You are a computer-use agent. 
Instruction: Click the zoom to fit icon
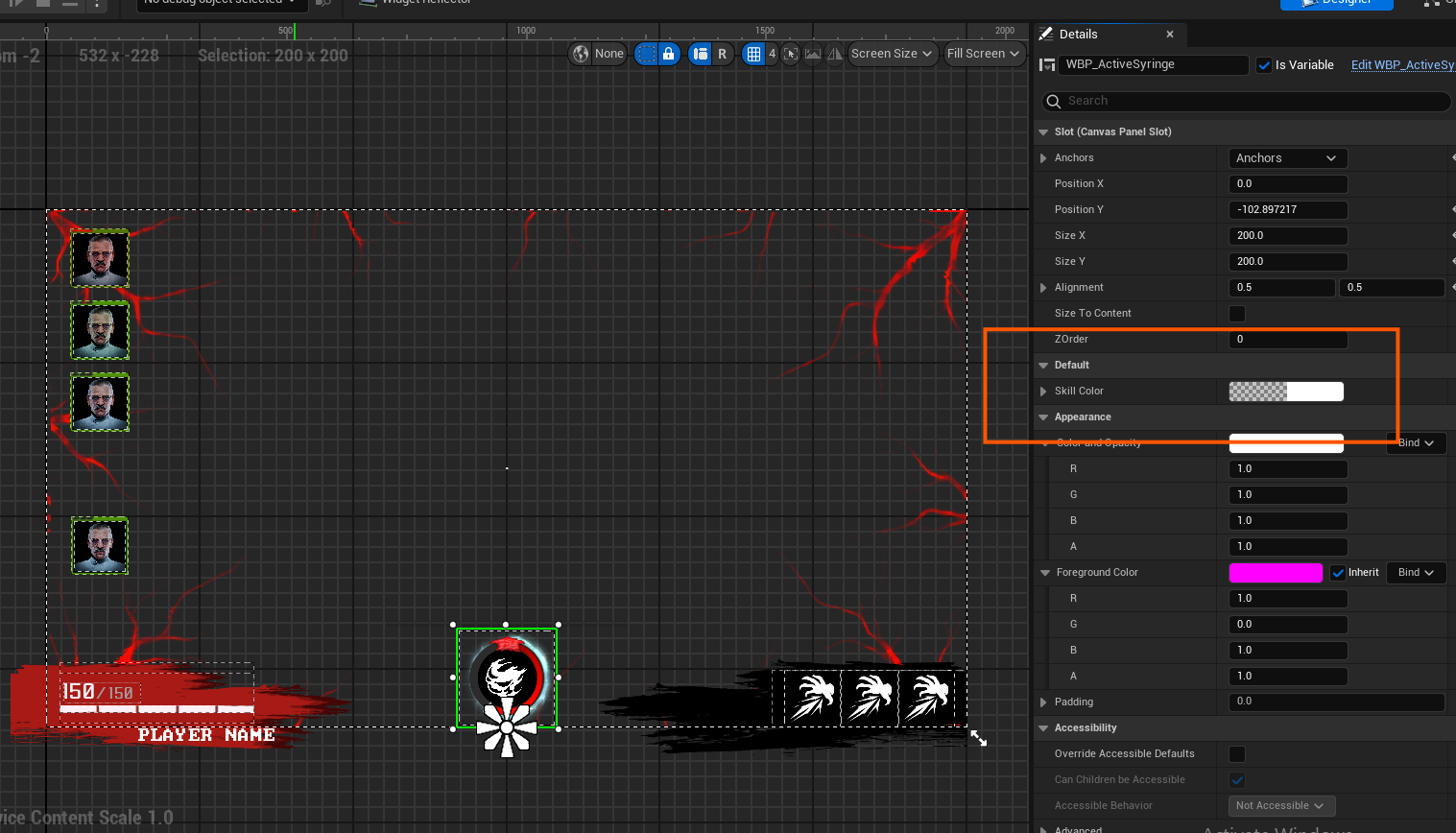[x=791, y=54]
